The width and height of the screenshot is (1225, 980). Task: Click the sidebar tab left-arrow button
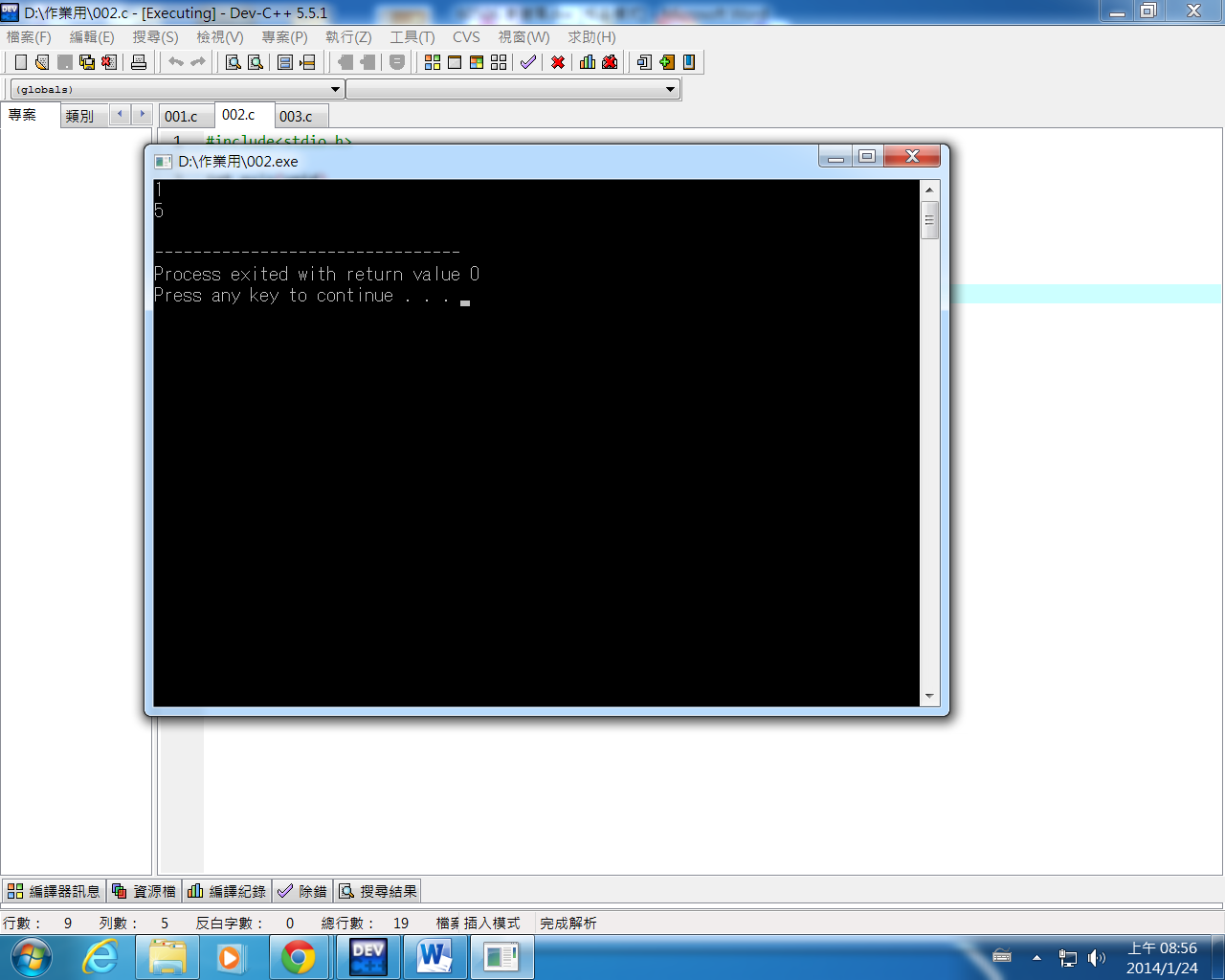coord(120,115)
